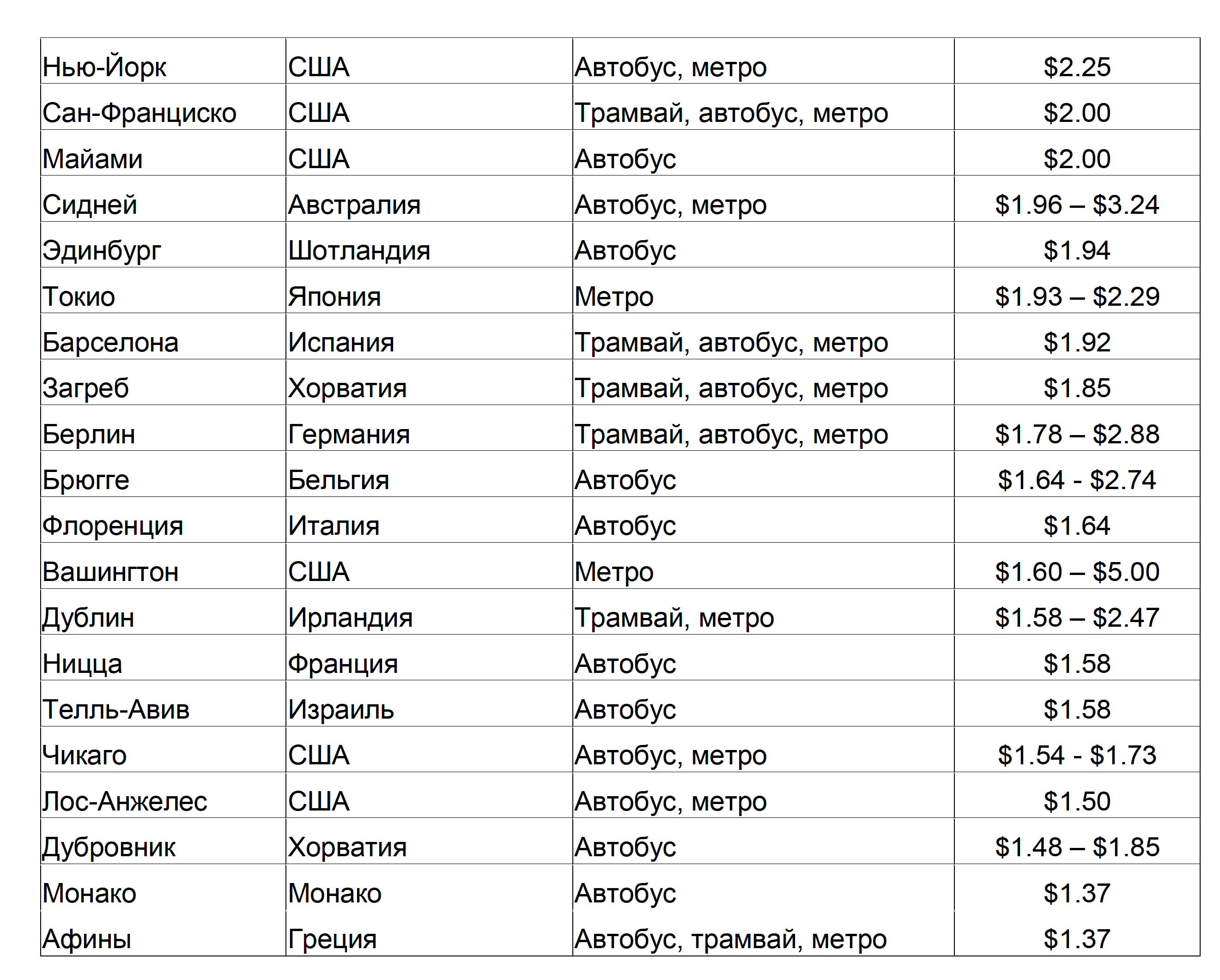Click the Лос-Анжелес city cell

pyautogui.click(x=124, y=801)
